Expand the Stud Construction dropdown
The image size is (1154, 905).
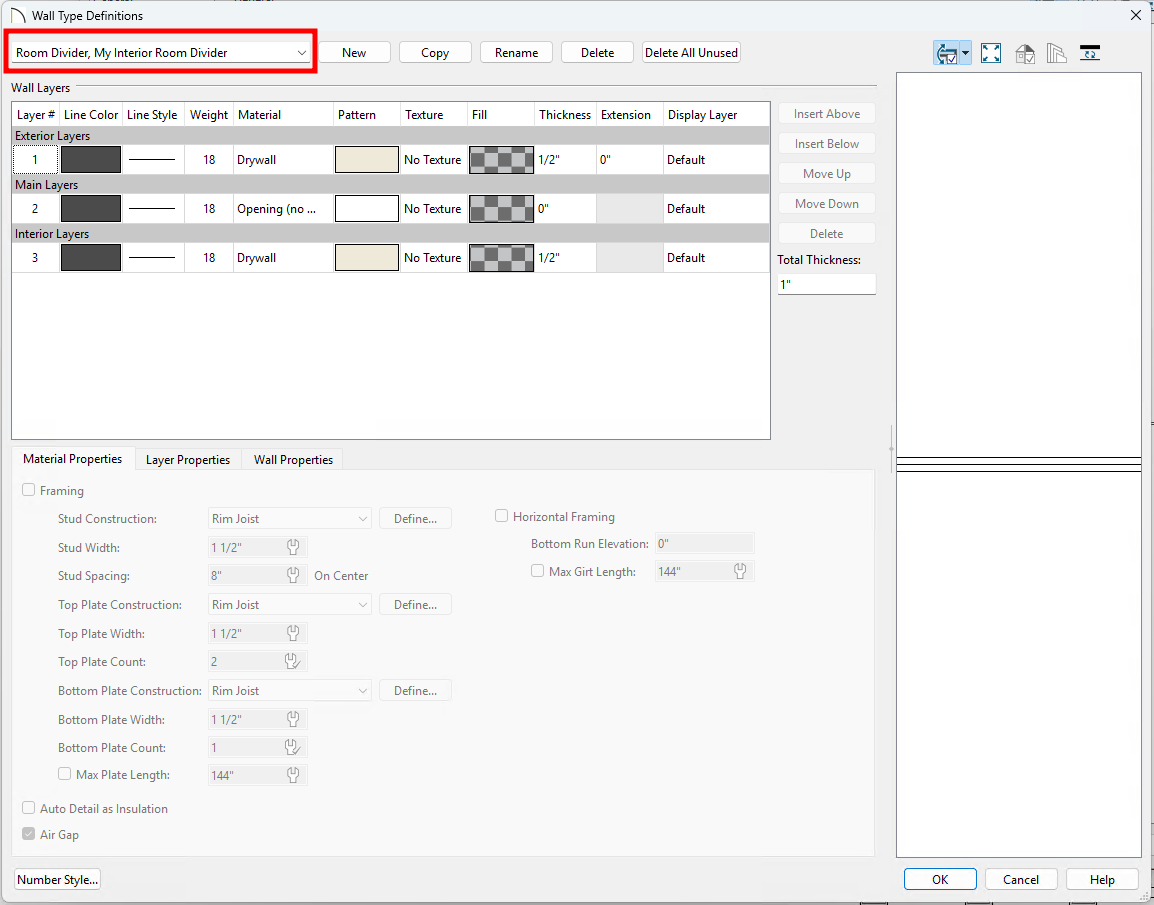point(290,519)
